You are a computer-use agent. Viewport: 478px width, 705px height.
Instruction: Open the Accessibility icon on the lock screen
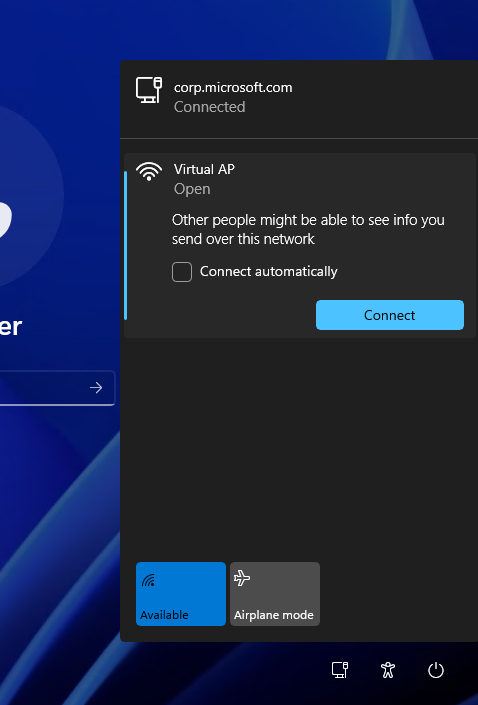click(388, 670)
